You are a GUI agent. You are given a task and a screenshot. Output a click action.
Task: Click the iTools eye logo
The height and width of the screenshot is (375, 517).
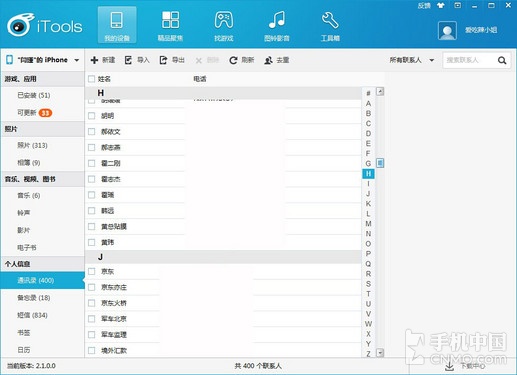[21, 25]
